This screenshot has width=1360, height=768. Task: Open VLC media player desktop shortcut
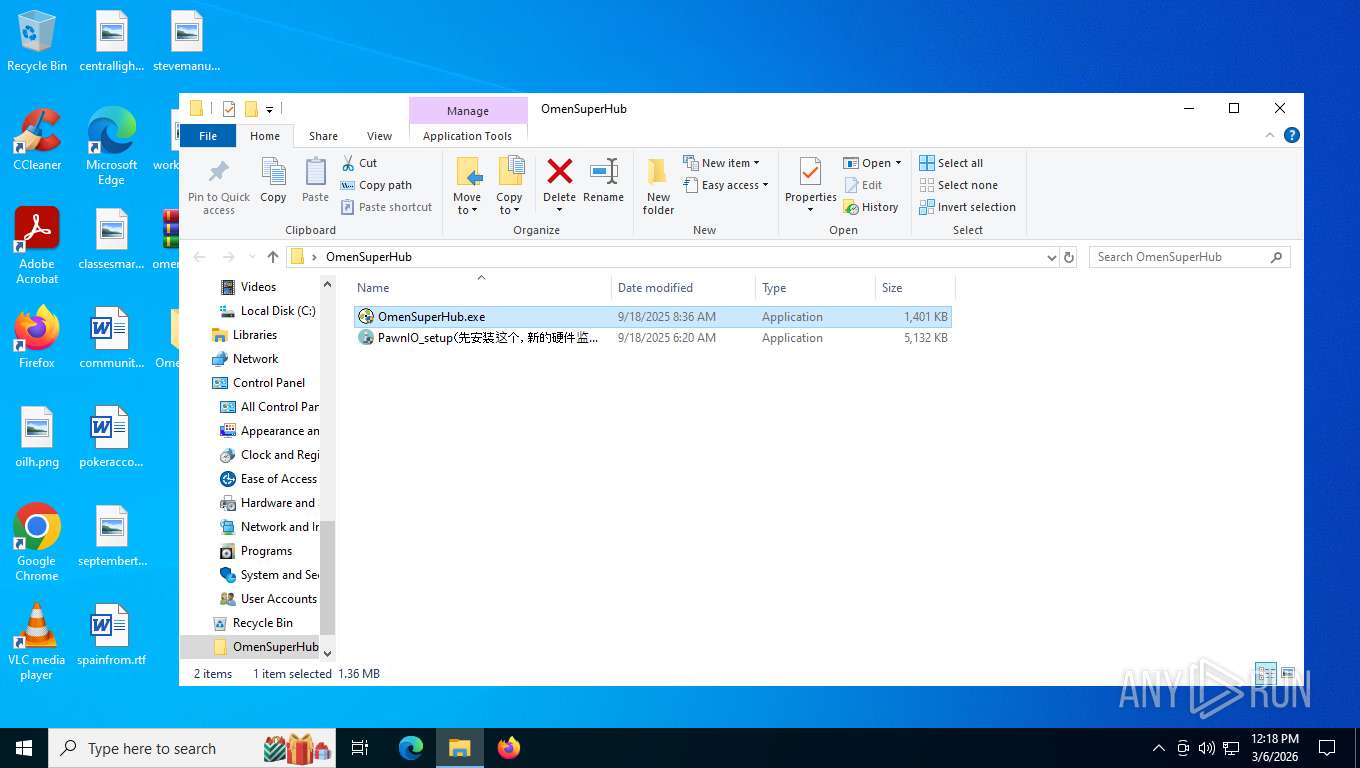(37, 642)
